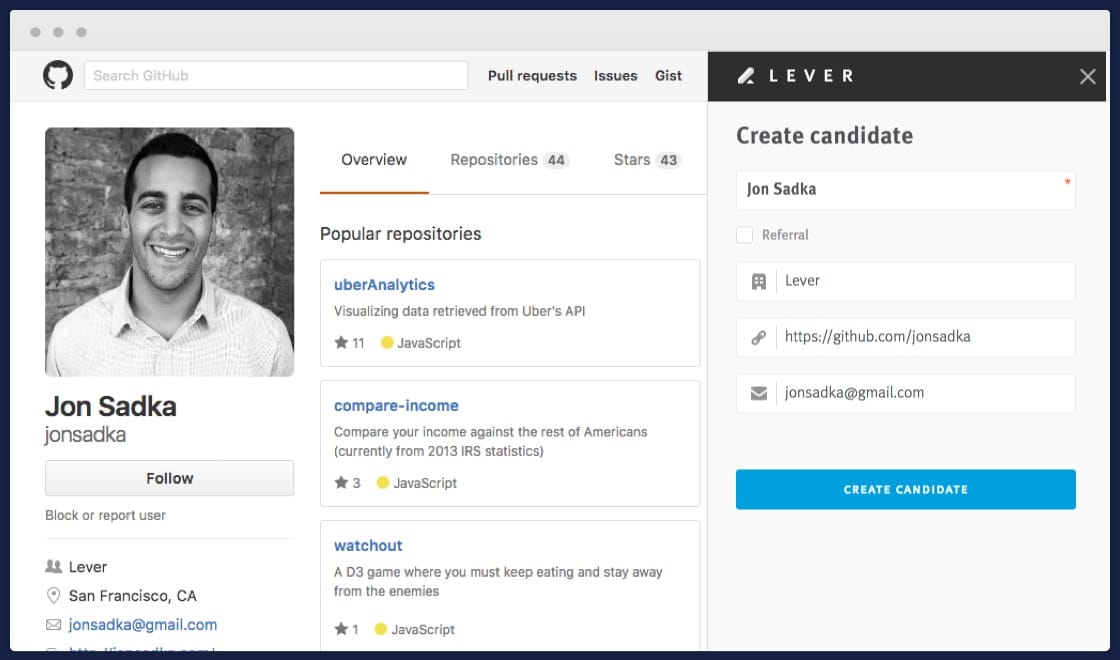Open Pull requests in the GitHub header
This screenshot has width=1120, height=660.
click(532, 76)
